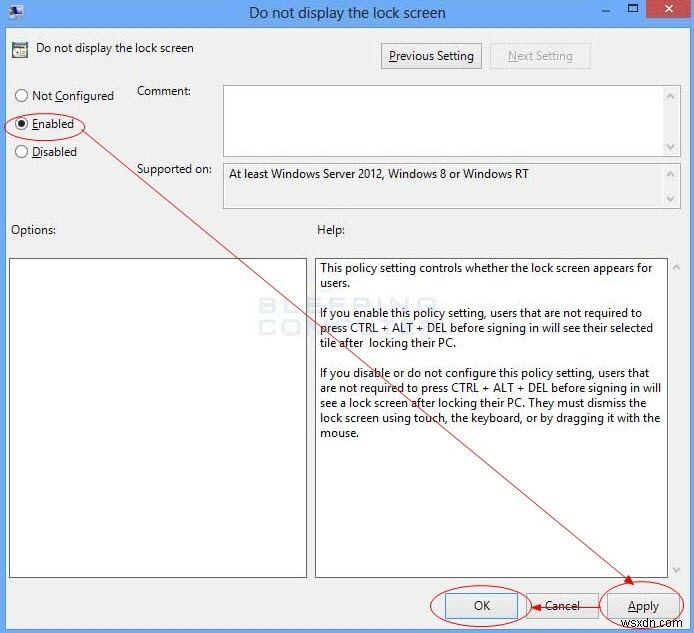
Task: Click the Comment box scroll down arrow
Action: (671, 147)
